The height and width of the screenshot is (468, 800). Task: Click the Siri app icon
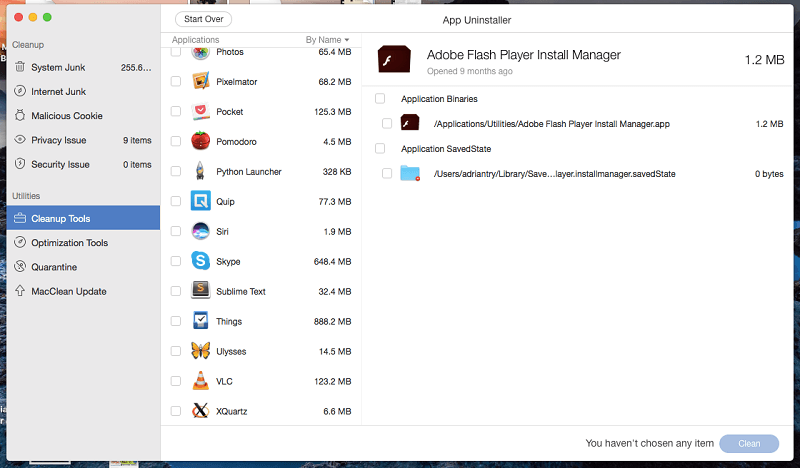point(201,231)
